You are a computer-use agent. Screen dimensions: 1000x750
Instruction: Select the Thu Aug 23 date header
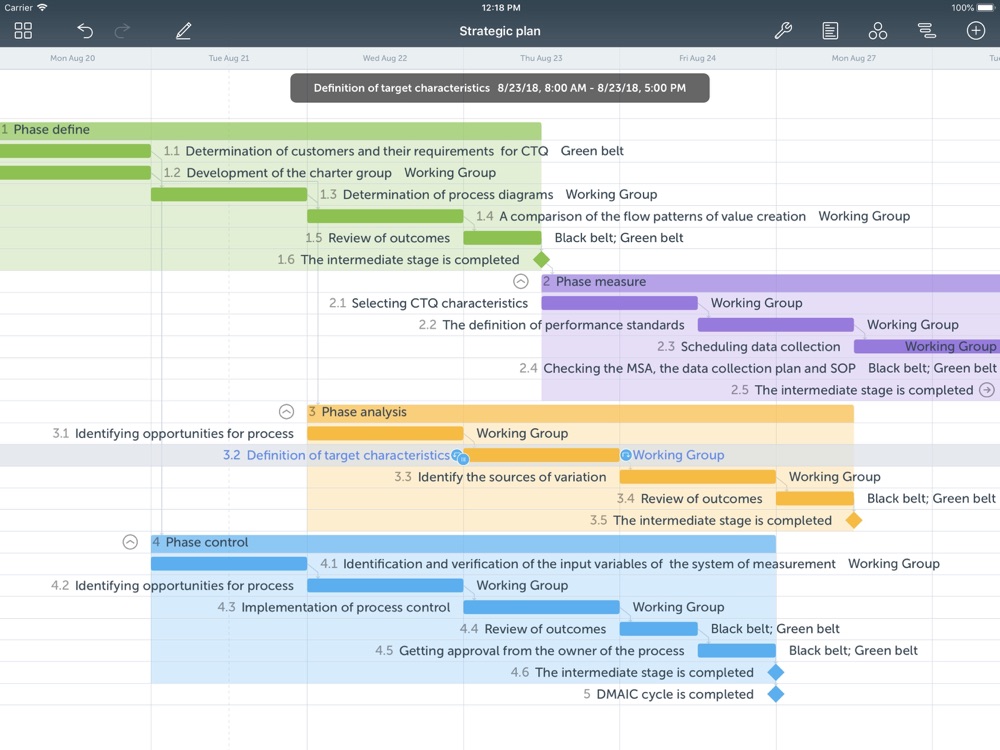[541, 58]
